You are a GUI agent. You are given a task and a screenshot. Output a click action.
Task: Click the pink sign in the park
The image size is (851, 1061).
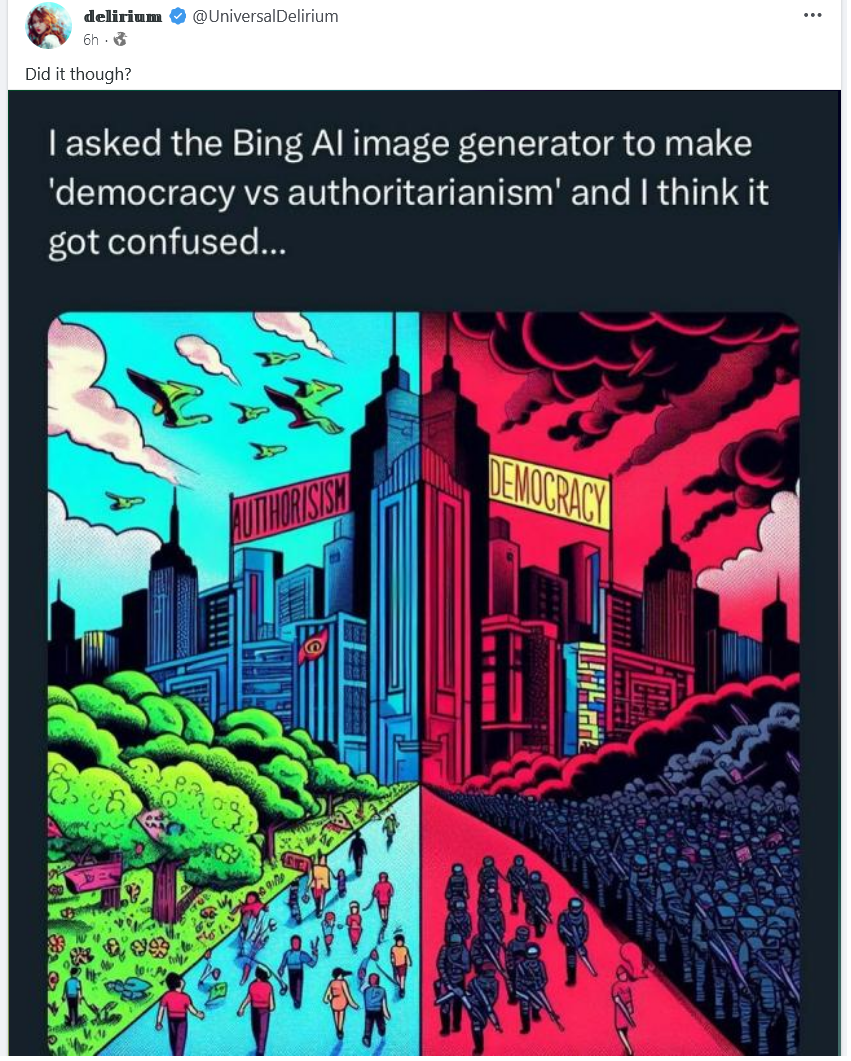point(95,878)
